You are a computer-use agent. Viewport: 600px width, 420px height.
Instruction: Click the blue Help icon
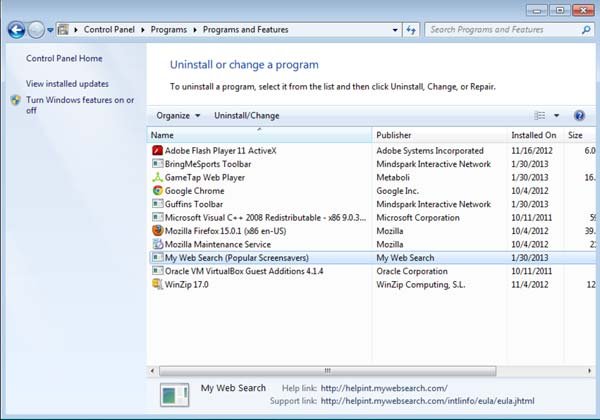(x=579, y=116)
